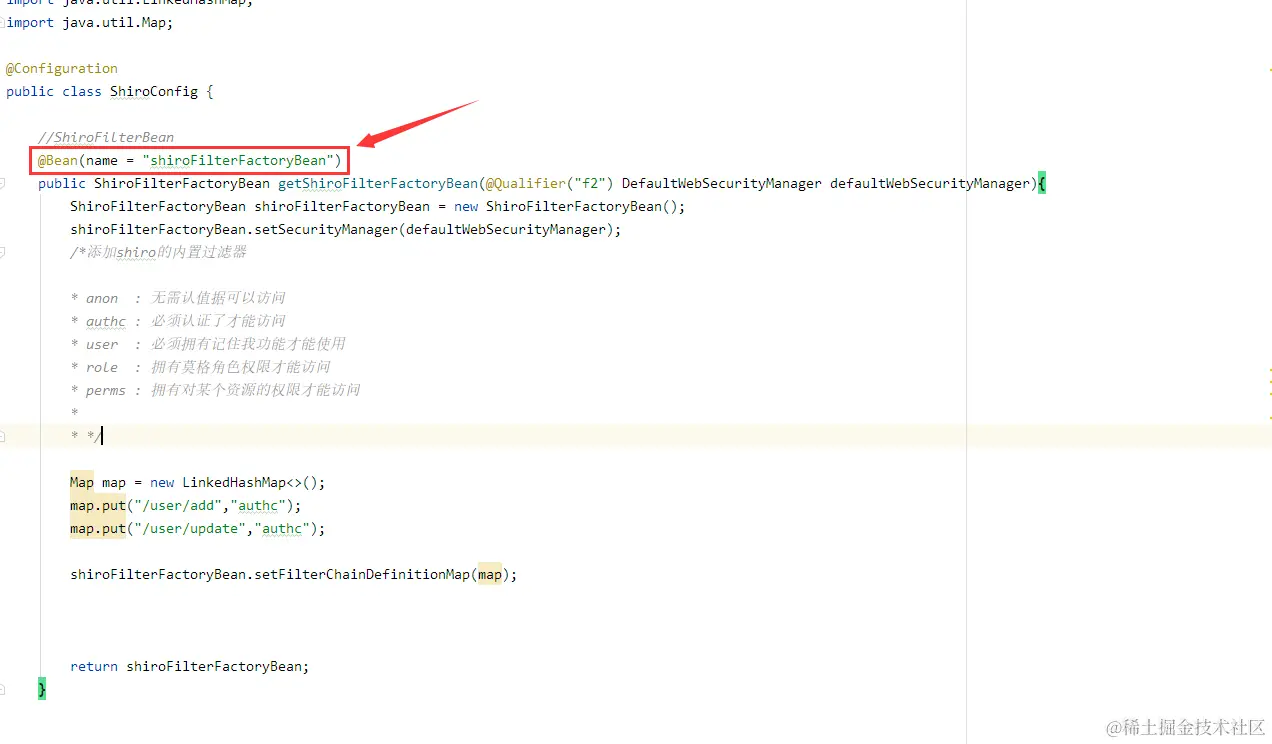Click the "* role" comment line
This screenshot has width=1272, height=744.
200,367
